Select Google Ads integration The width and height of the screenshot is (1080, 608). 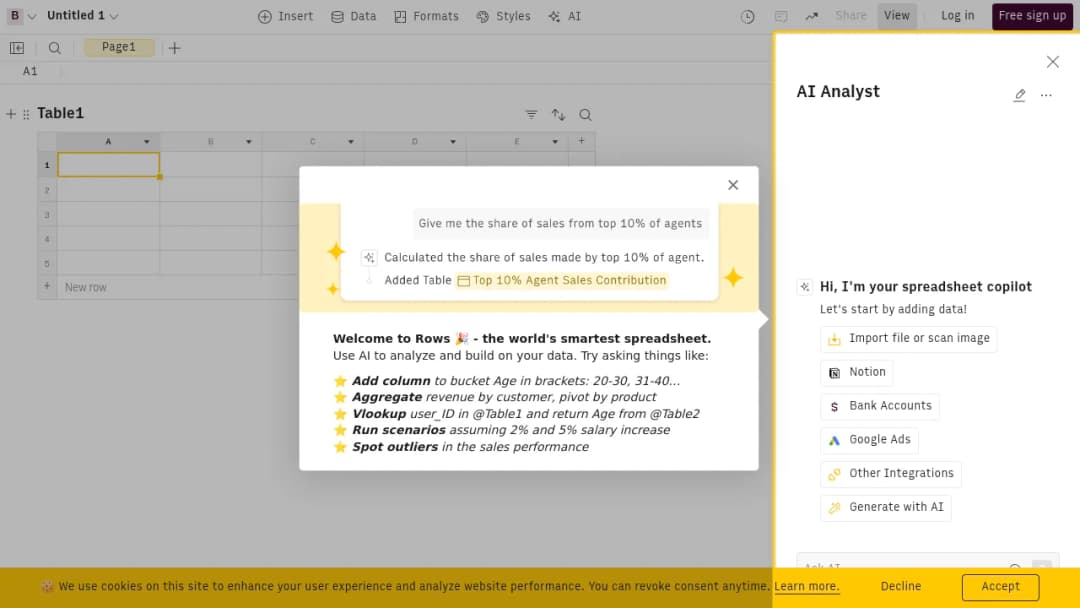[x=869, y=440]
